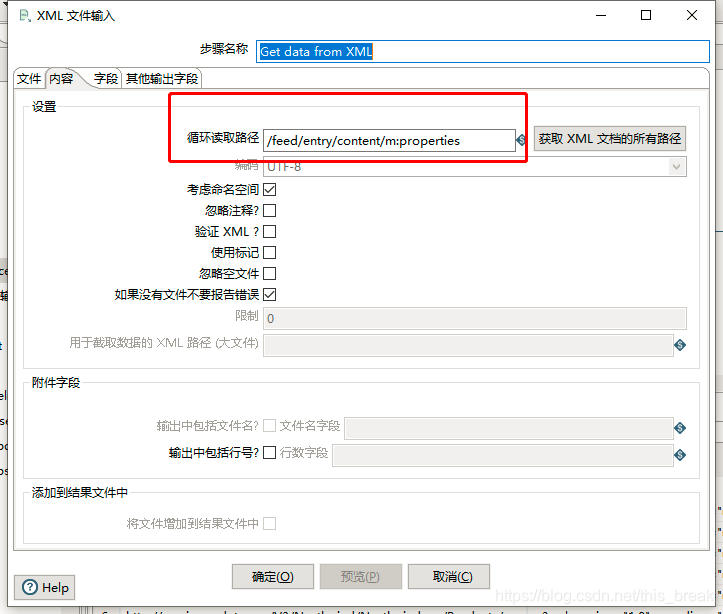Toggle 输出中包括文件名? checkbox
This screenshot has height=614, width=723.
[270, 425]
